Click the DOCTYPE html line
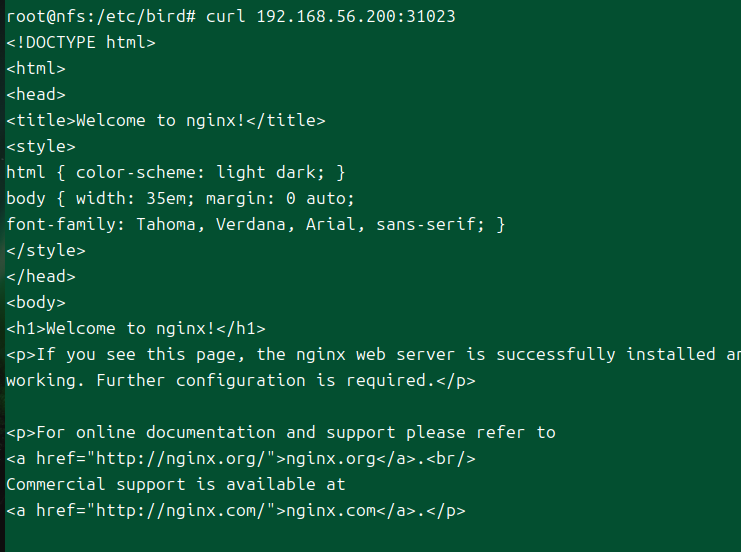 pos(81,43)
